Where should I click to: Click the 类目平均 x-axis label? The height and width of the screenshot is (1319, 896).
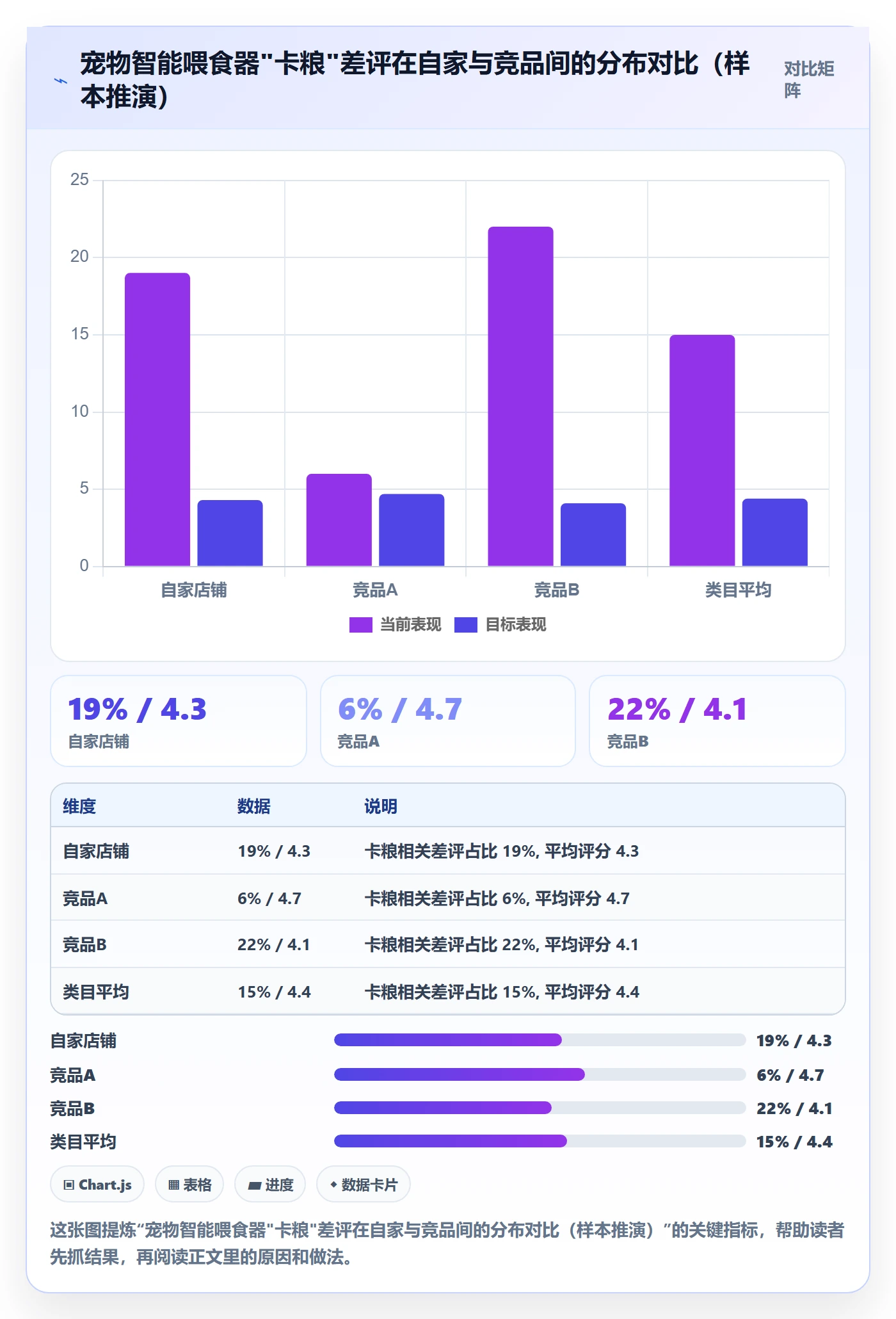click(738, 590)
